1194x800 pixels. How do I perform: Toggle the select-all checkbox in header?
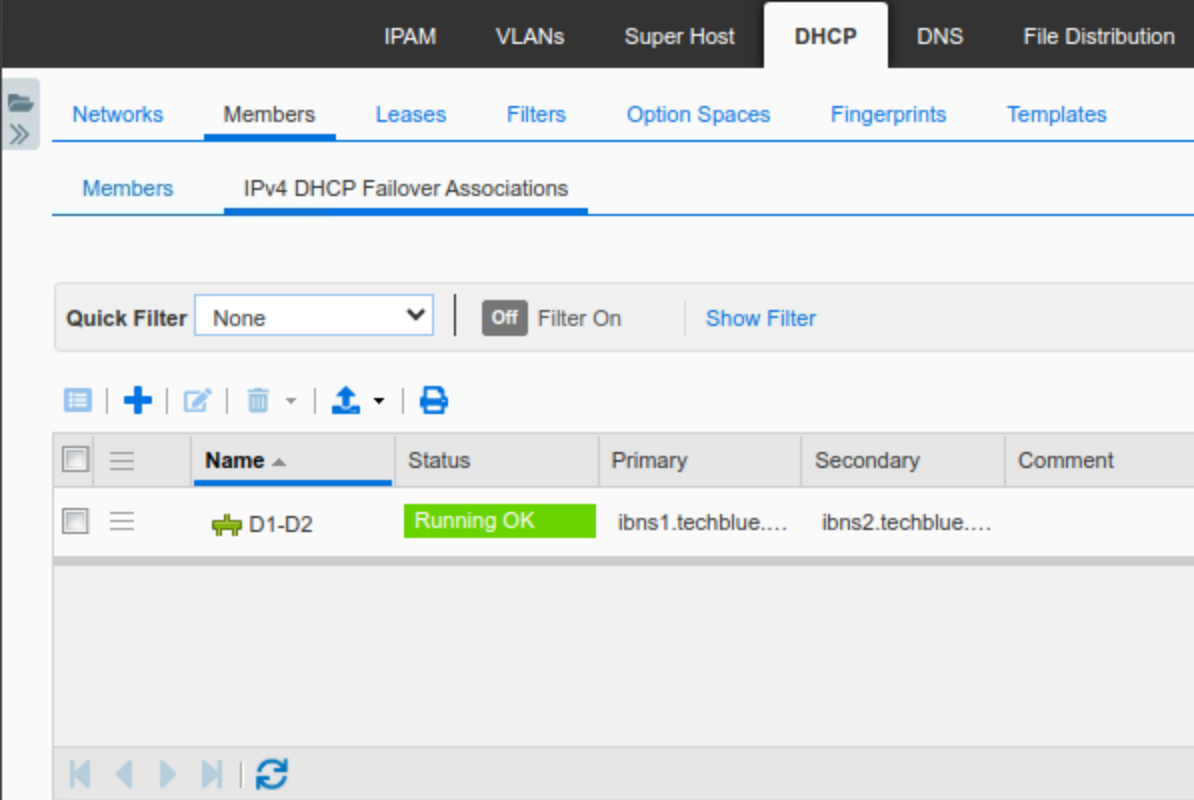coord(75,460)
